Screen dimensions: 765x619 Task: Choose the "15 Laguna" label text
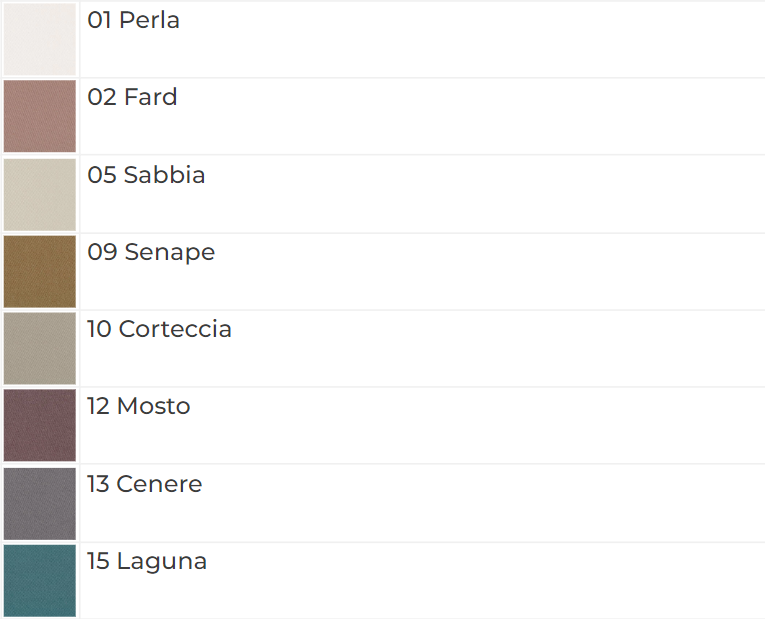click(147, 561)
